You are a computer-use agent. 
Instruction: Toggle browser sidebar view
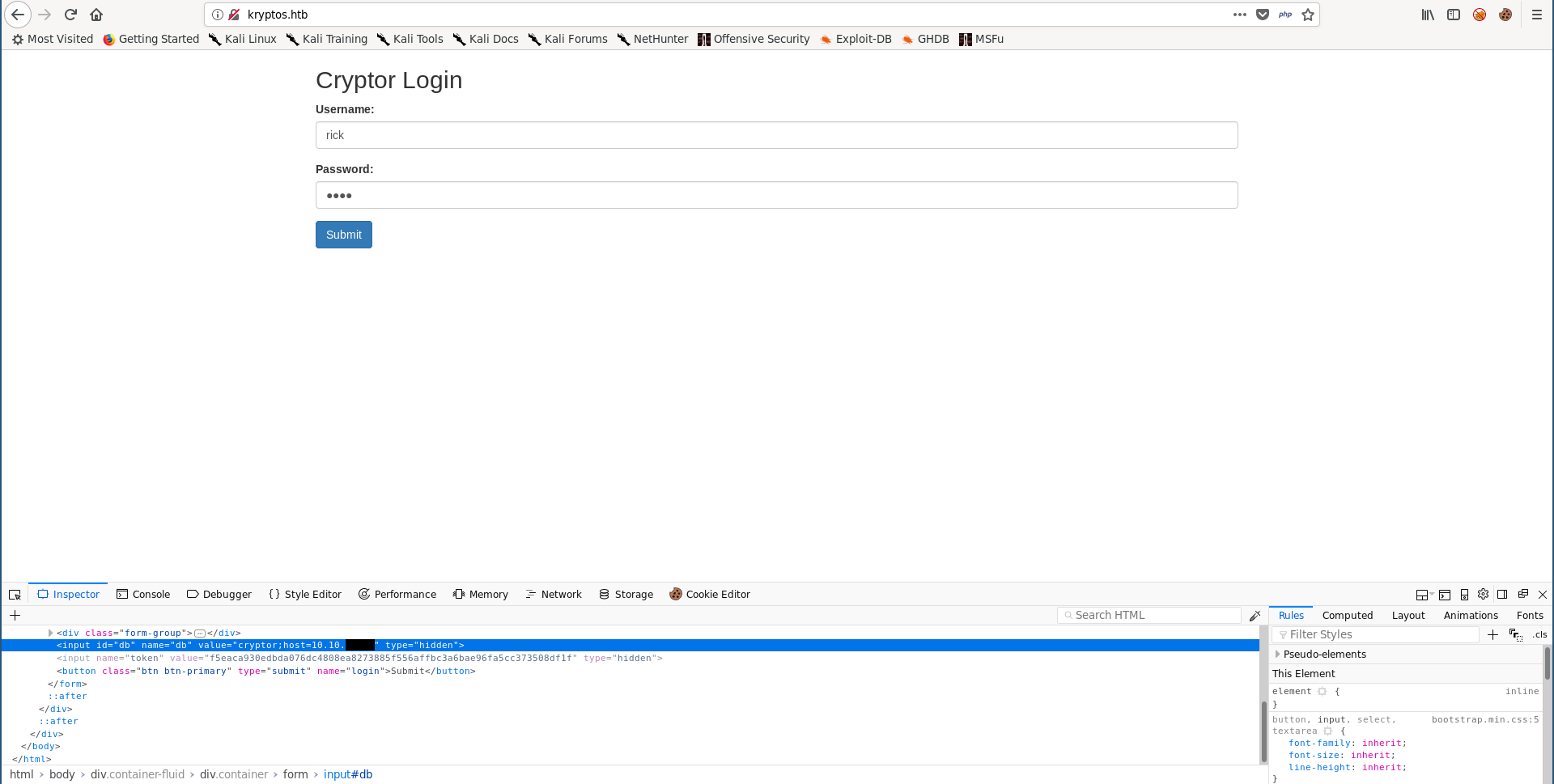coord(1454,15)
